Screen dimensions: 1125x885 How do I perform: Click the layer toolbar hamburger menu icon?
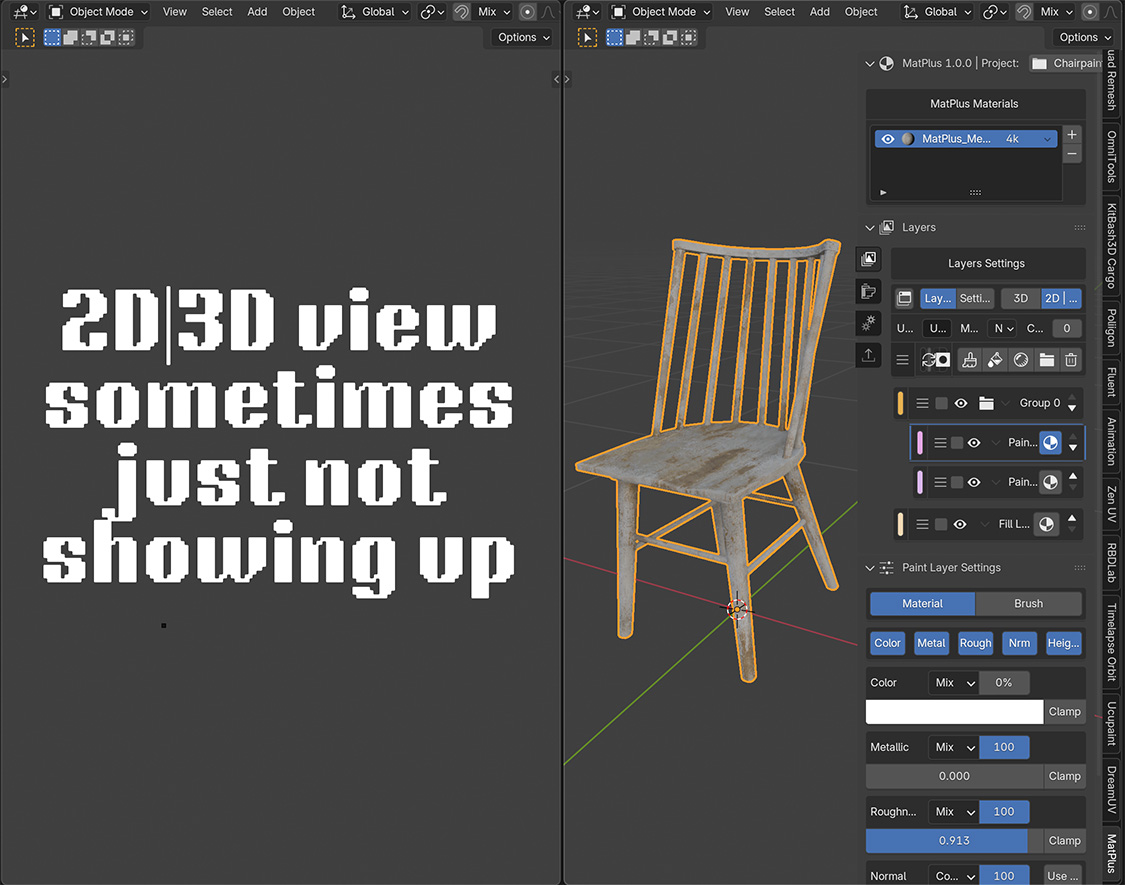point(903,360)
